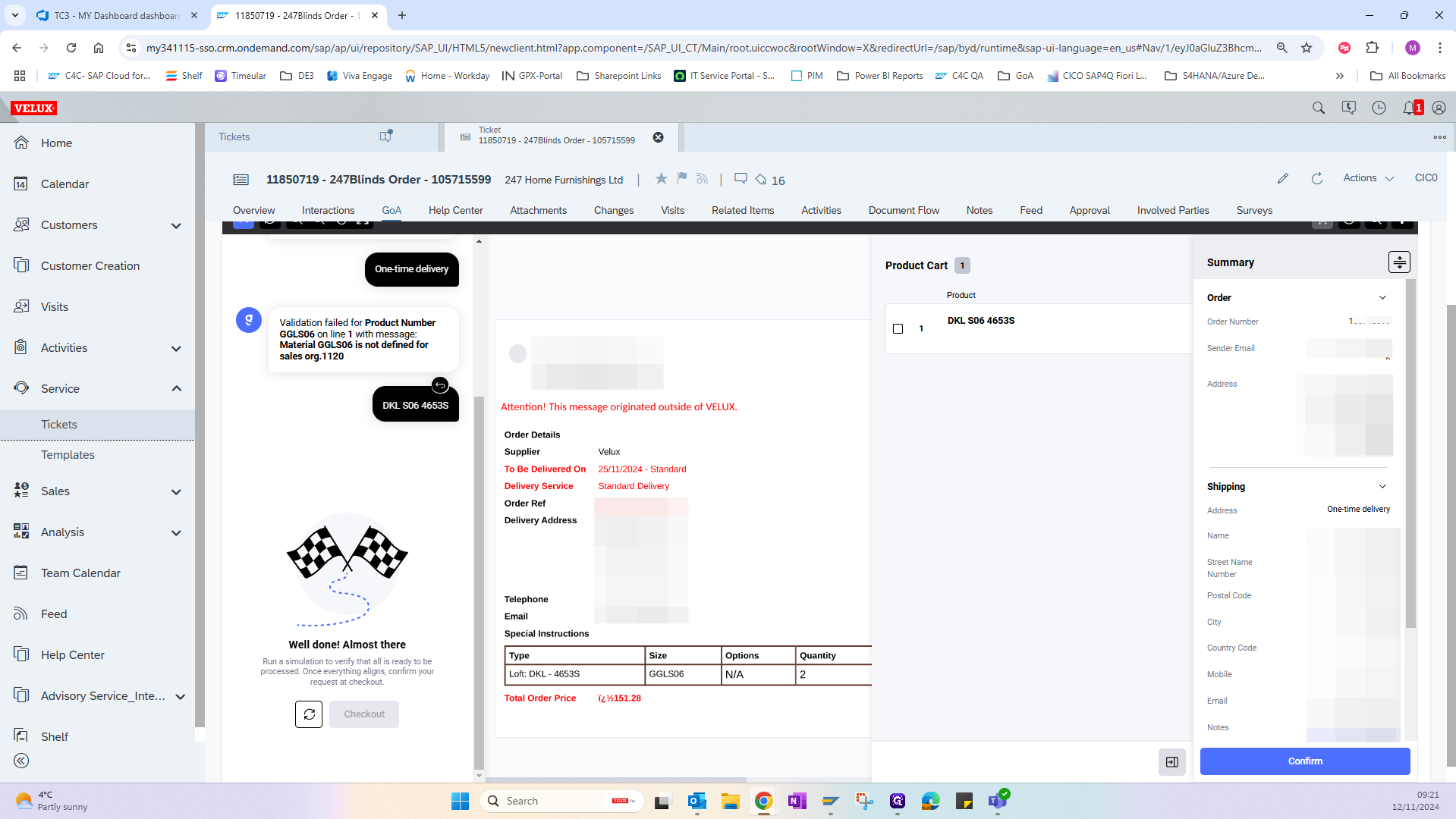
Task: Click the pencil edit icon for the ticket
Action: click(1283, 178)
